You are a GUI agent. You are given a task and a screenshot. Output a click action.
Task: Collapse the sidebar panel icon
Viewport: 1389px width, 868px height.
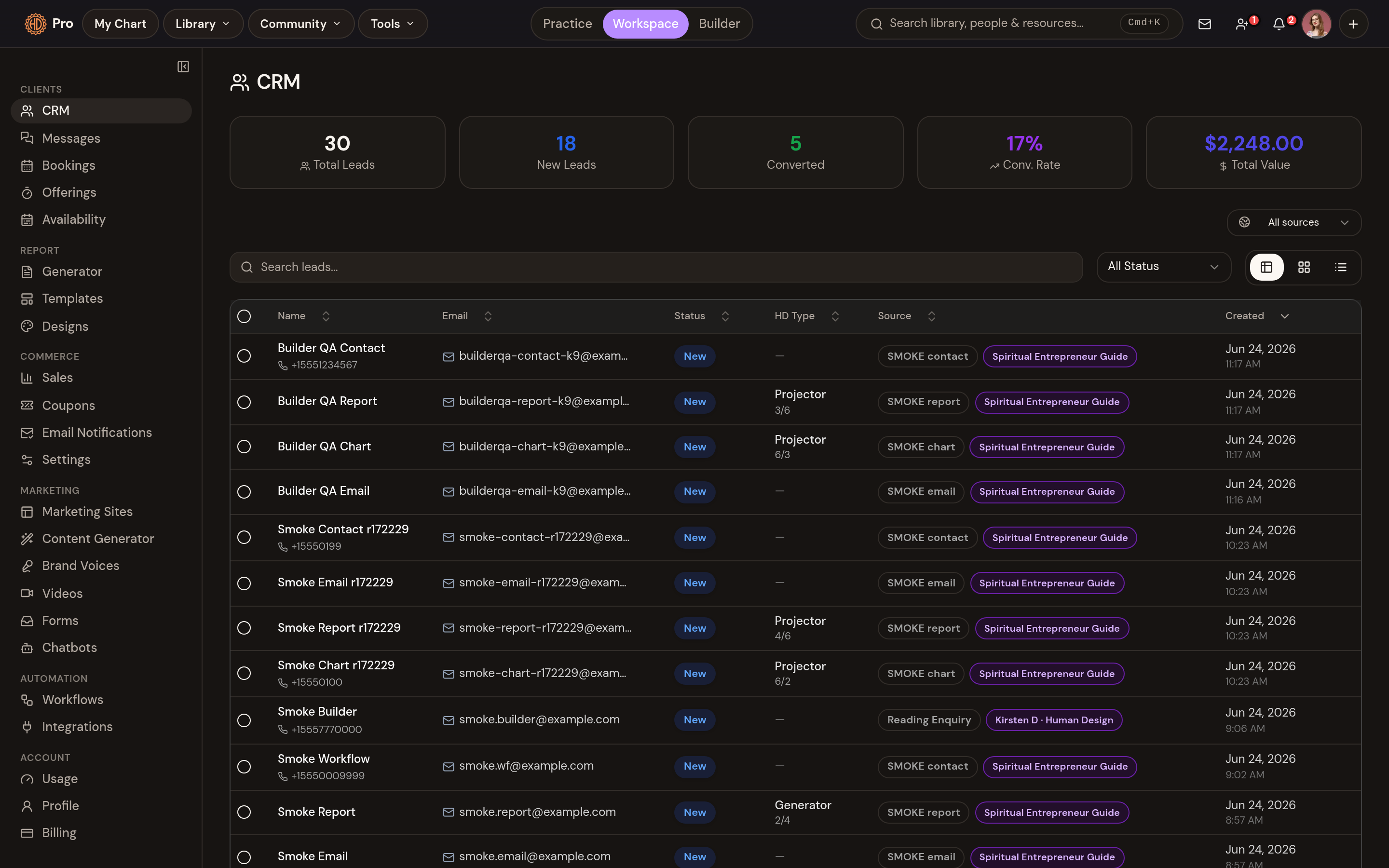point(183,67)
